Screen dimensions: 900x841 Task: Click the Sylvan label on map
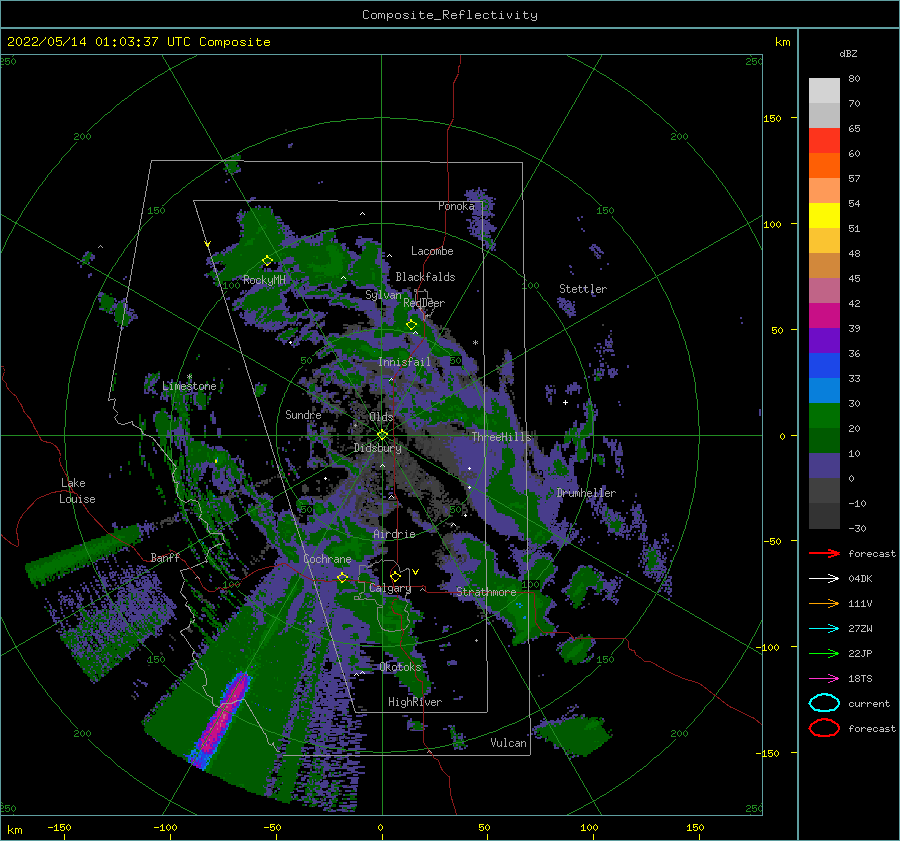pyautogui.click(x=383, y=295)
